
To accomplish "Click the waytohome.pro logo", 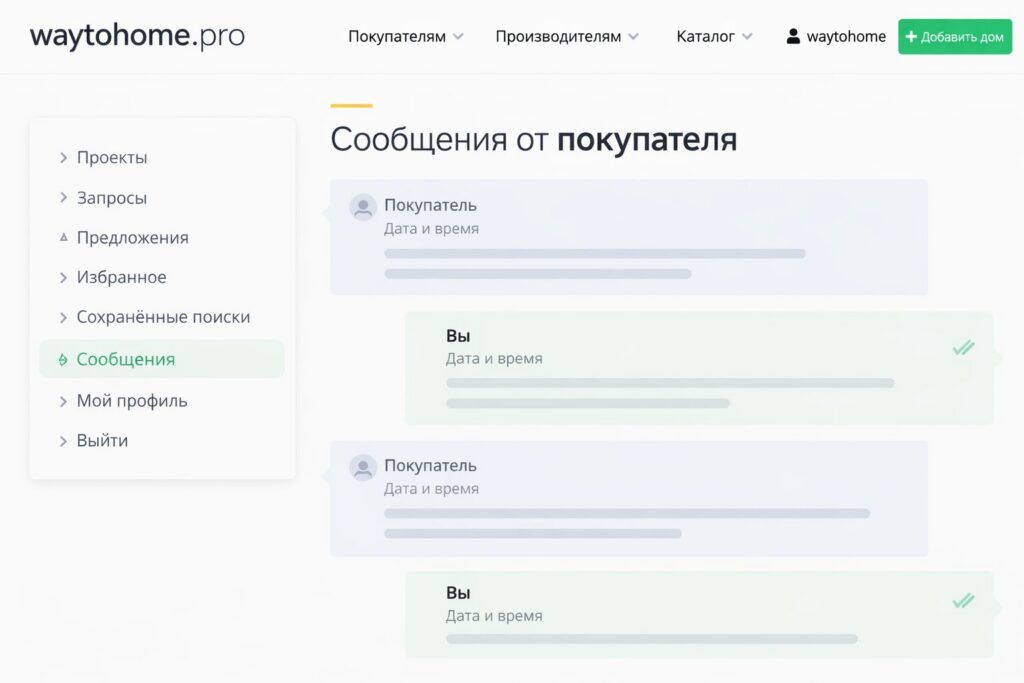I will 137,36.
